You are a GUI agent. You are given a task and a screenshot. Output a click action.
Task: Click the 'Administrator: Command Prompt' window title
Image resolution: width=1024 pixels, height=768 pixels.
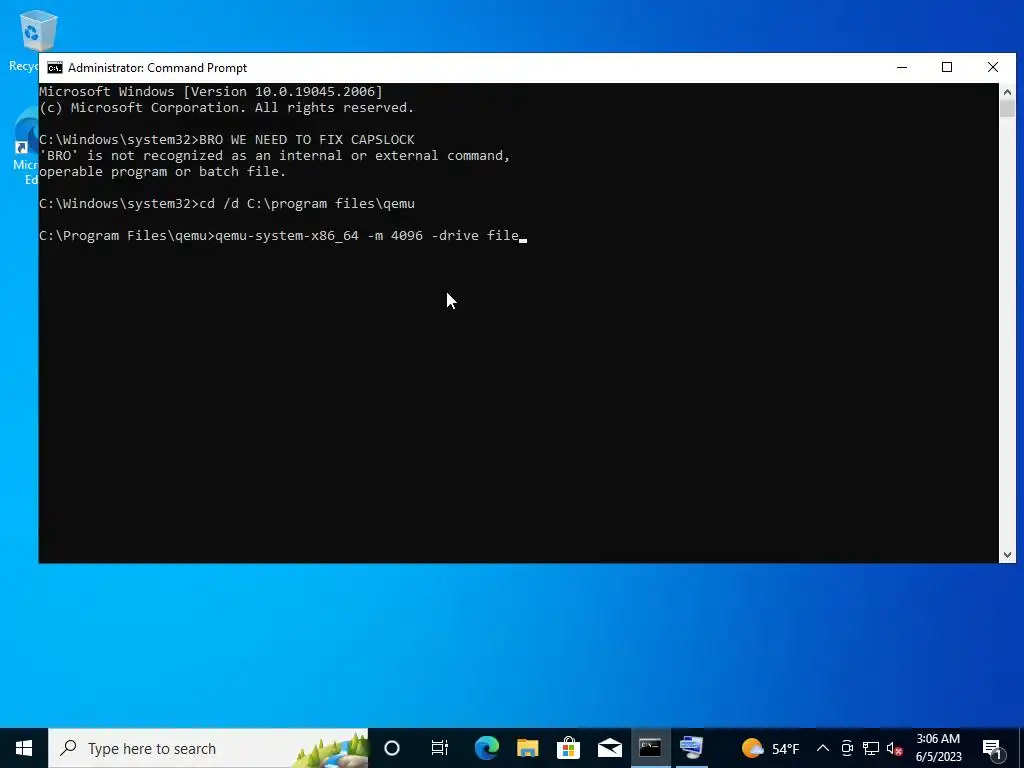[x=157, y=68]
